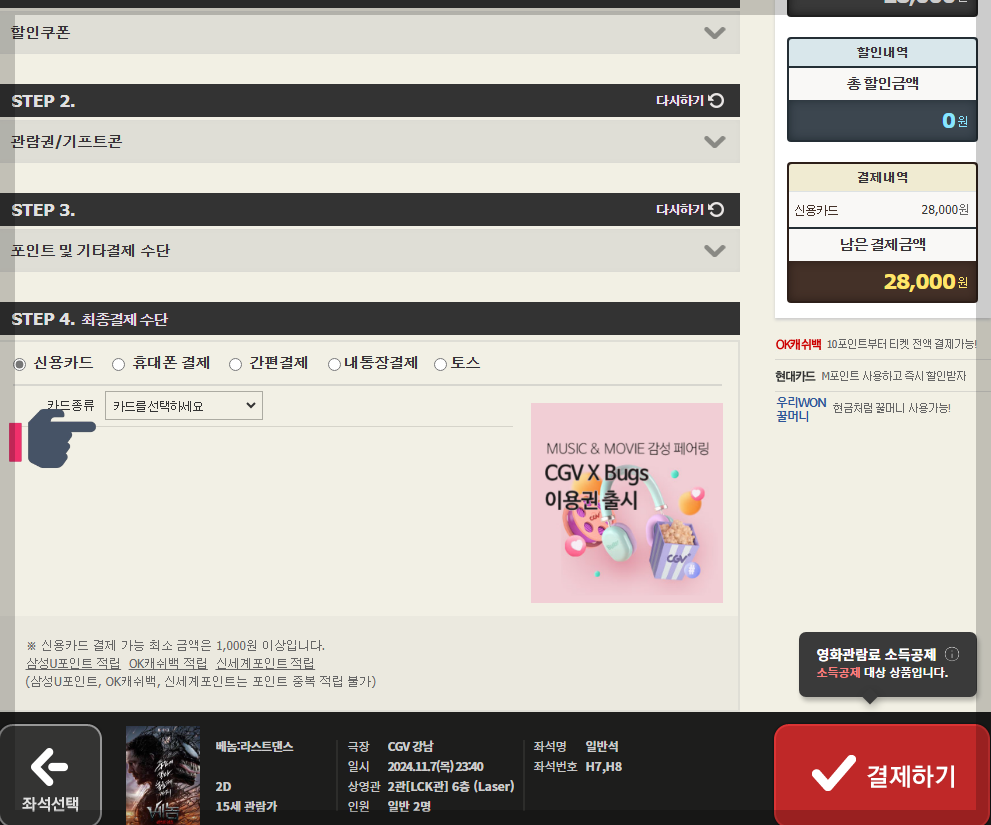Reset STEP 2 with 다시하기
991x825 pixels.
coord(690,101)
